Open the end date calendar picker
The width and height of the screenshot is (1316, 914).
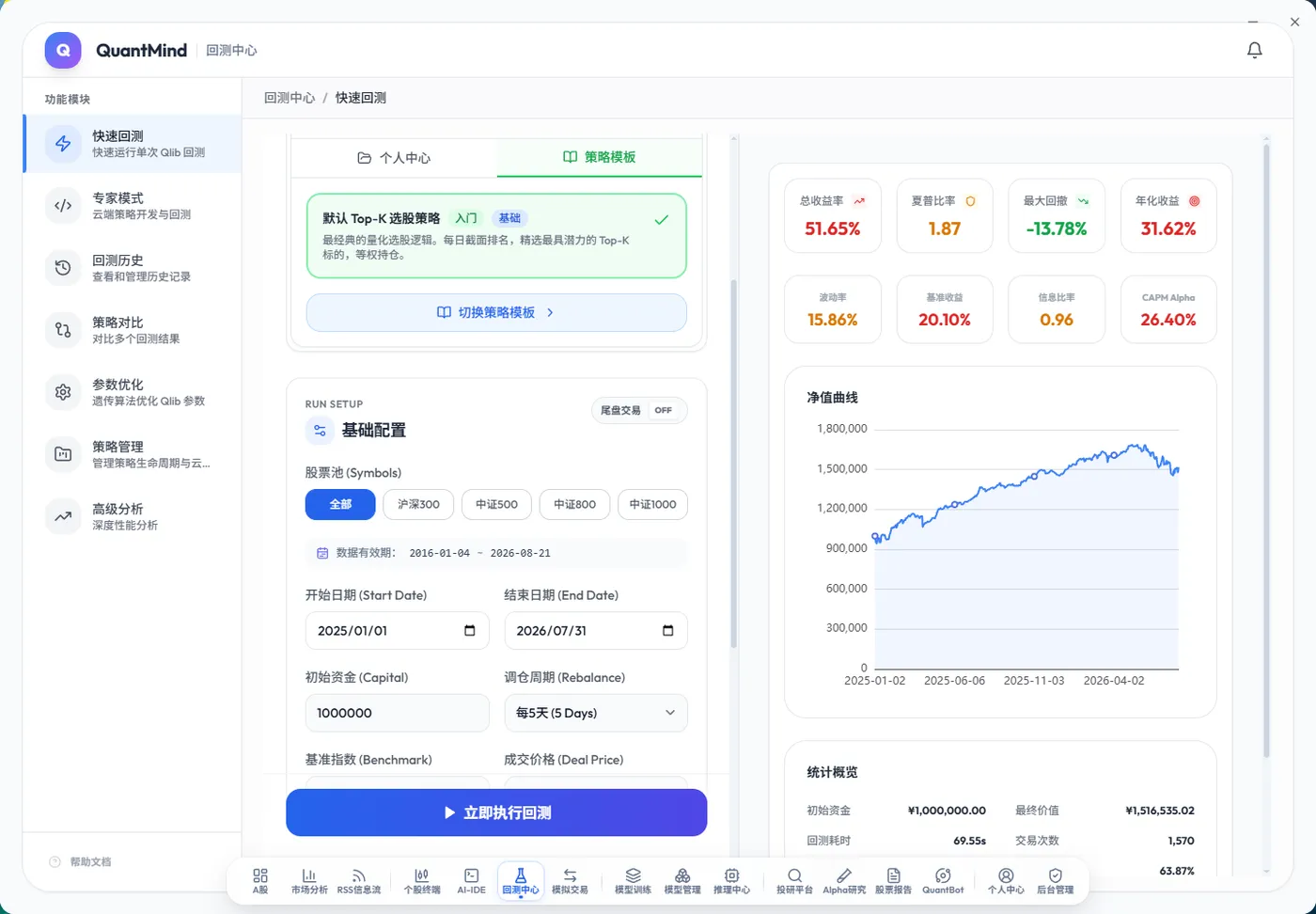pos(668,630)
